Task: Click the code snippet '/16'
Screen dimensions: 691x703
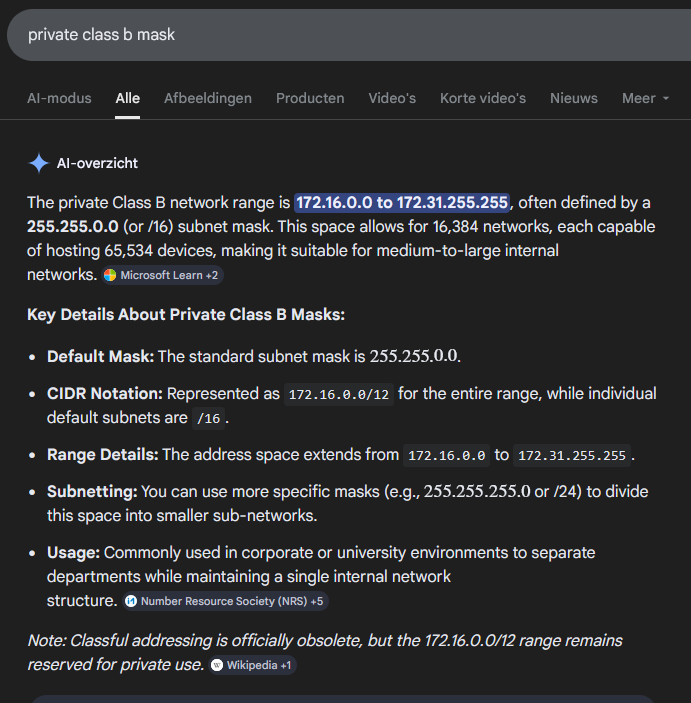Action: (x=209, y=419)
